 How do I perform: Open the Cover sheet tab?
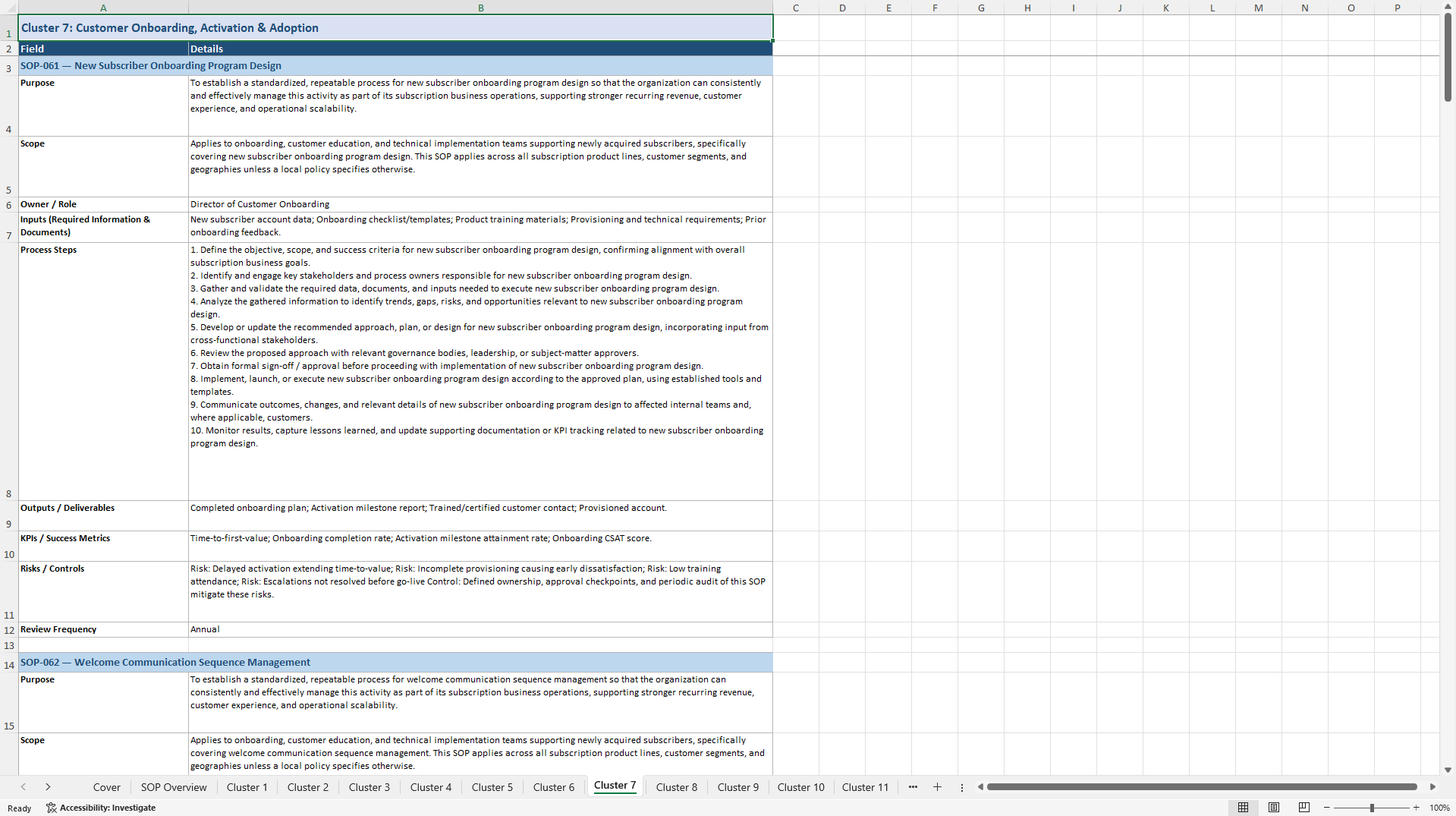pos(107,787)
